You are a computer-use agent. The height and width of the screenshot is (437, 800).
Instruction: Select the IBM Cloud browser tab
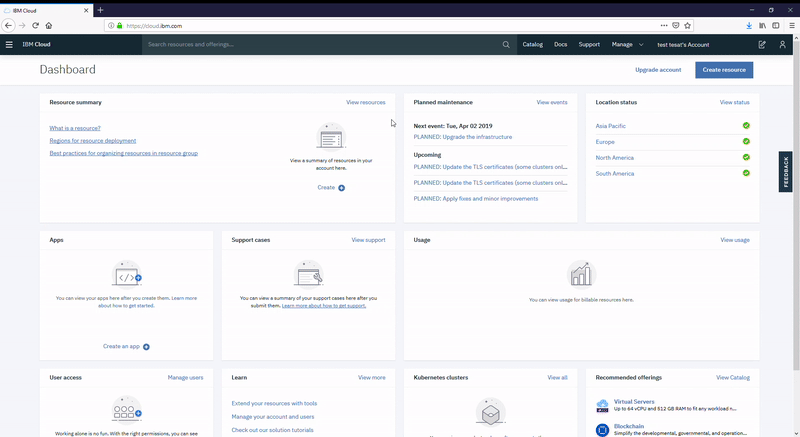(x=46, y=10)
